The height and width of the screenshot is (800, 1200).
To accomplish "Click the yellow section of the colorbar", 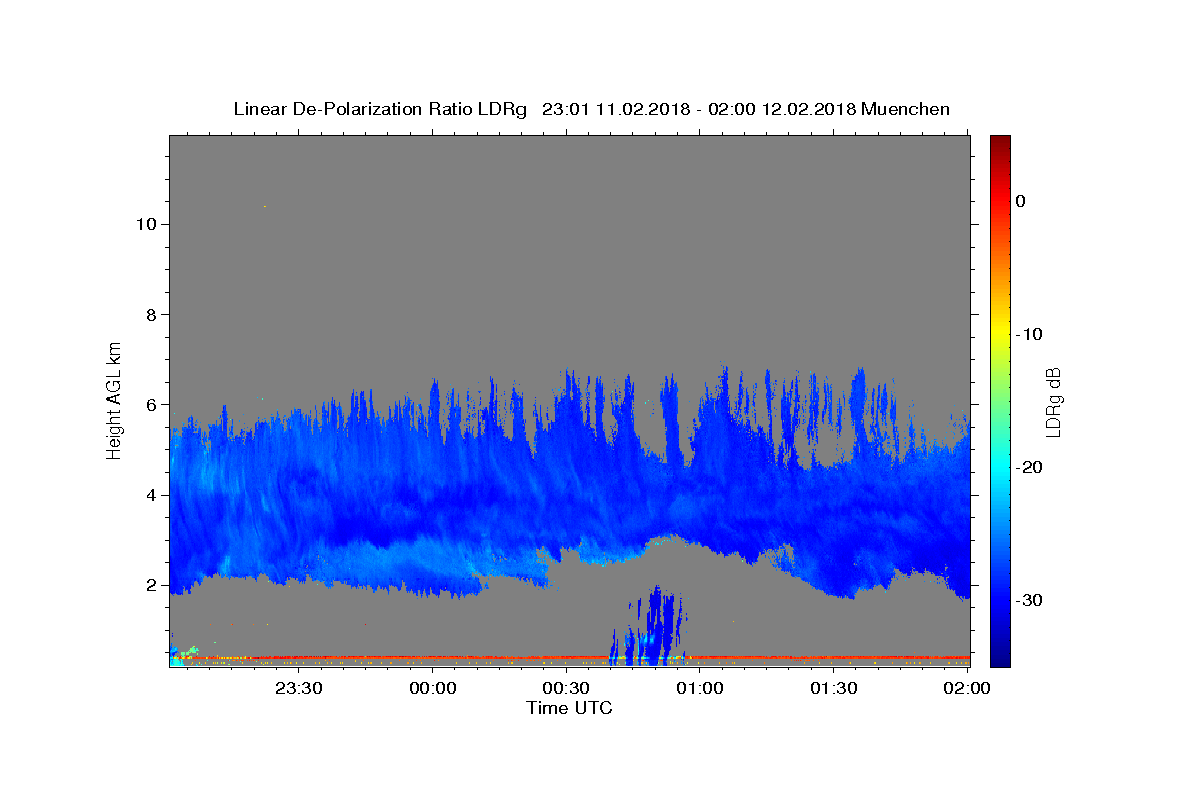I will (1000, 330).
